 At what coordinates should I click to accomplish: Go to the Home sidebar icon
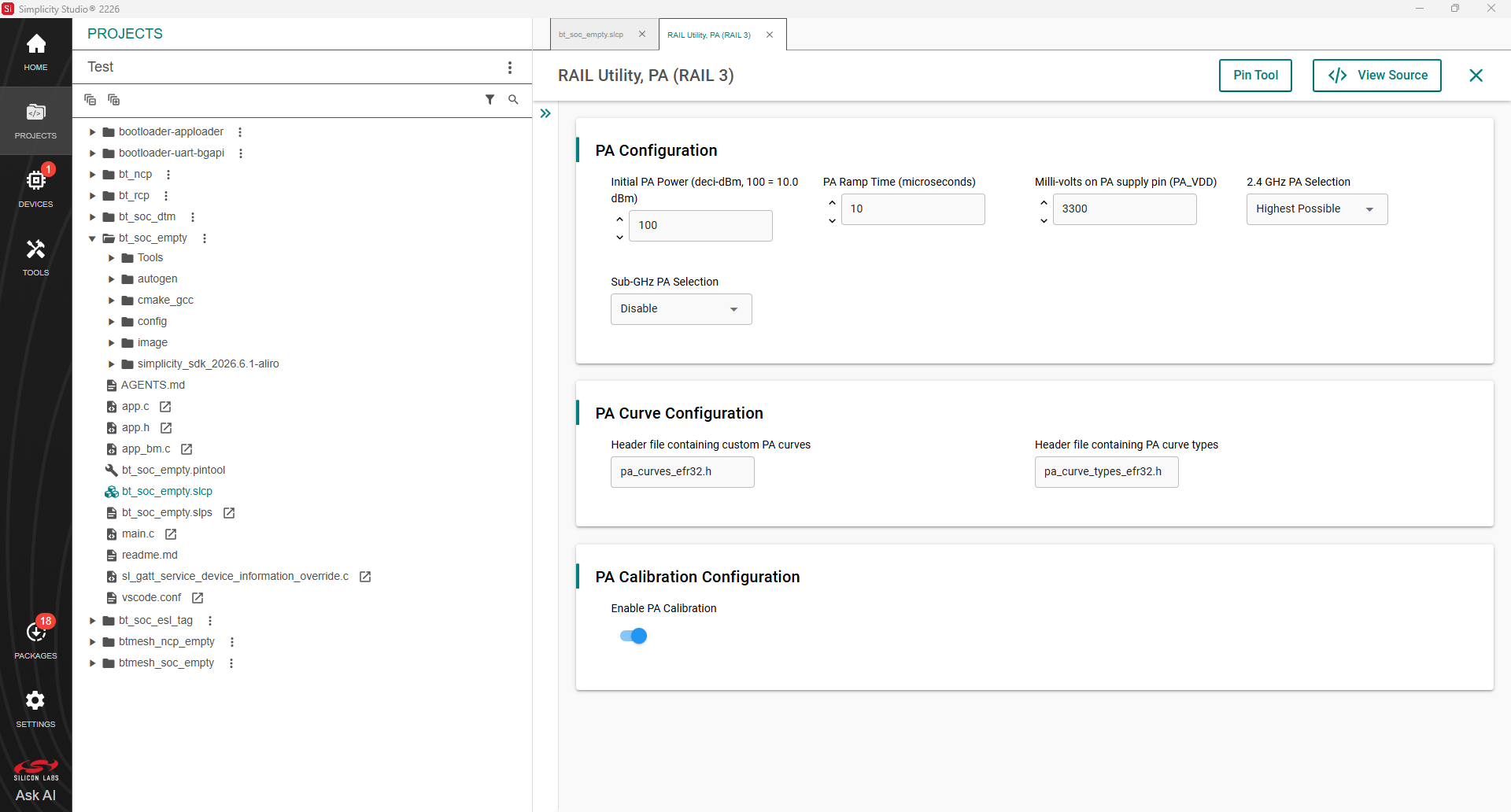tap(35, 52)
